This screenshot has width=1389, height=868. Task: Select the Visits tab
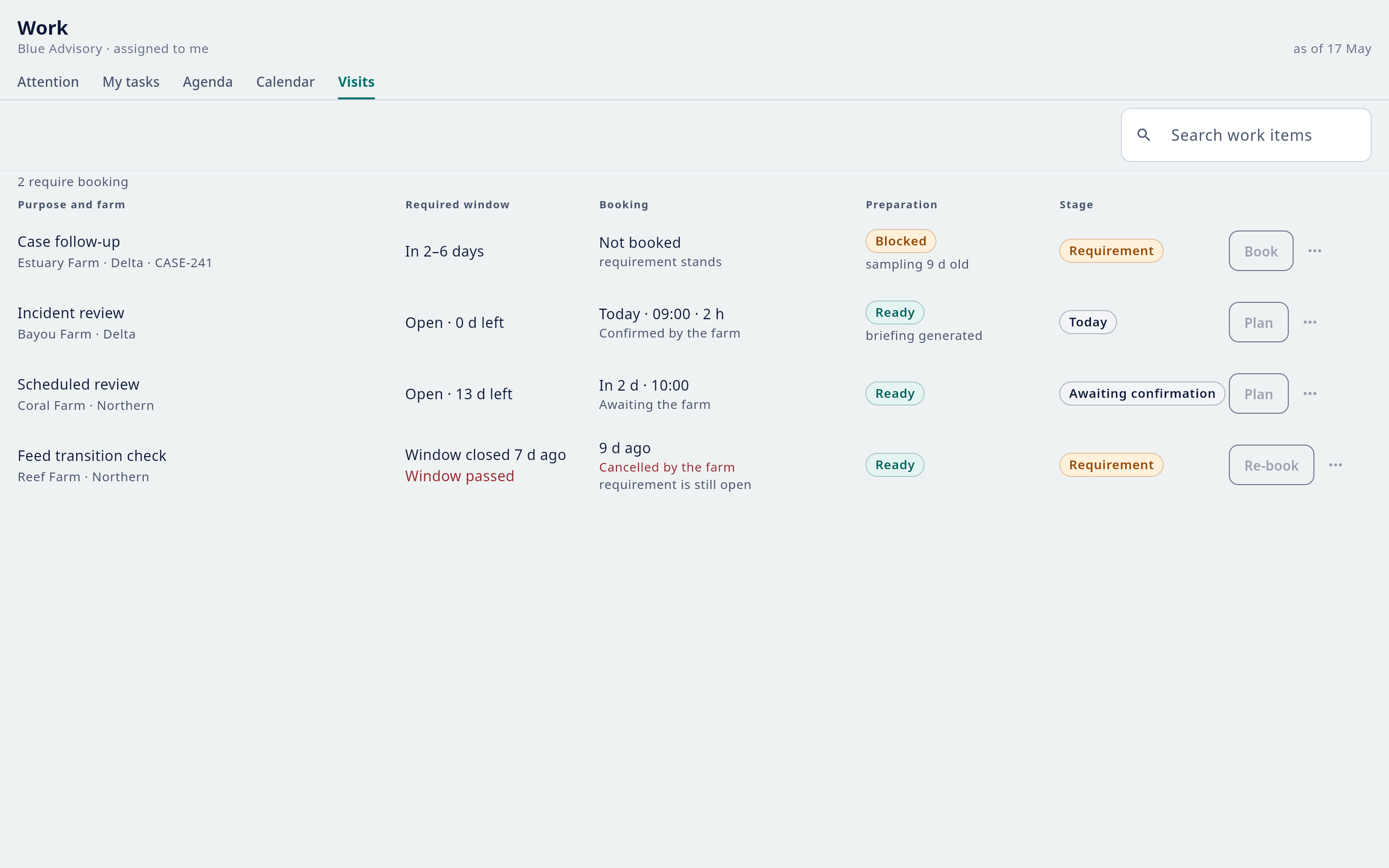(x=356, y=82)
